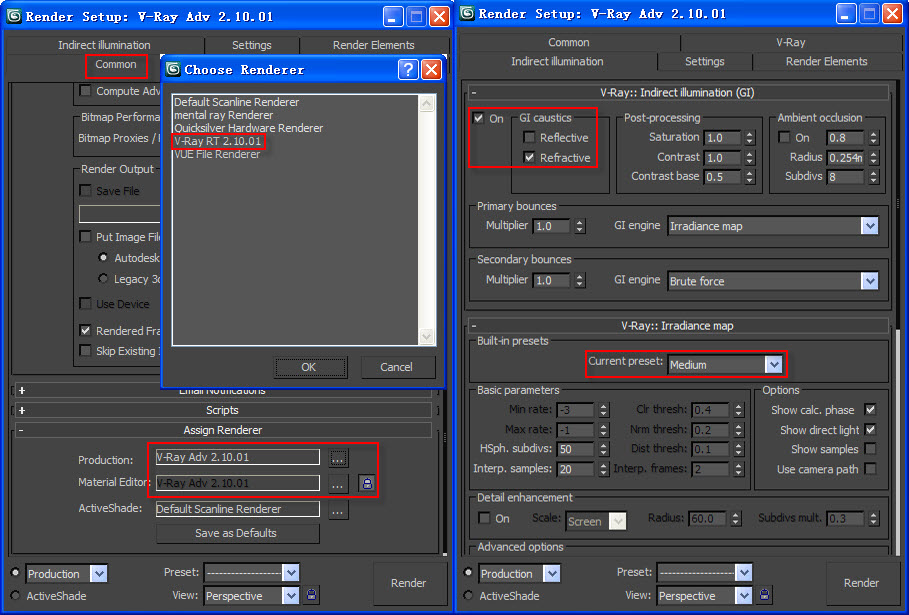This screenshot has width=909, height=615.
Task: Toggle Reflective GI caustics
Action: pyautogui.click(x=529, y=137)
